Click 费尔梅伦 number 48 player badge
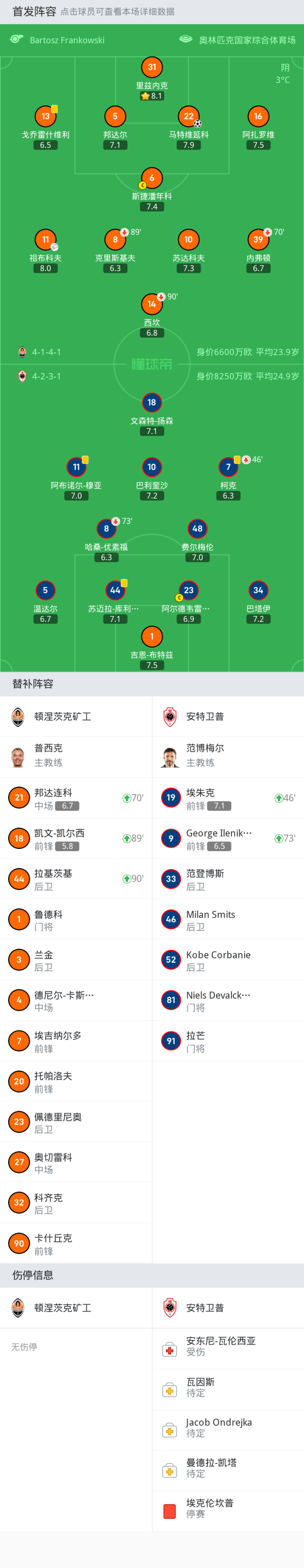 197,528
